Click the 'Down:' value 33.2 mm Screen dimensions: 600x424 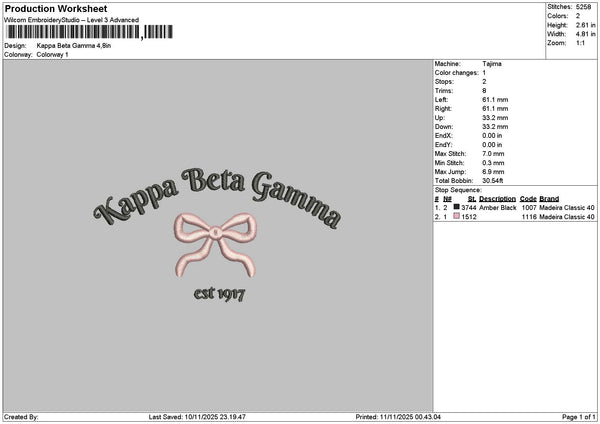(495, 127)
